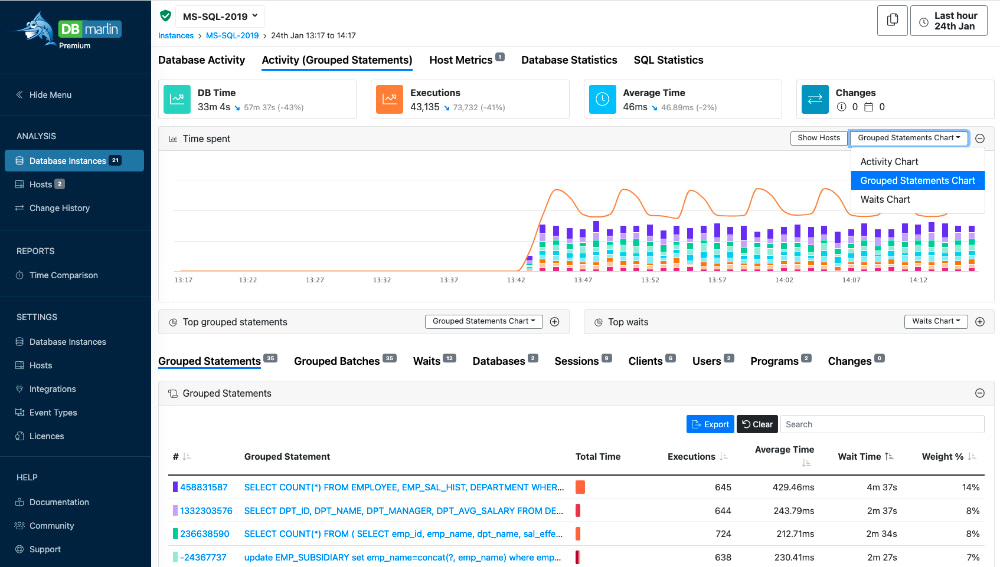
Task: Sort by Executions column icon
Action: coord(724,457)
